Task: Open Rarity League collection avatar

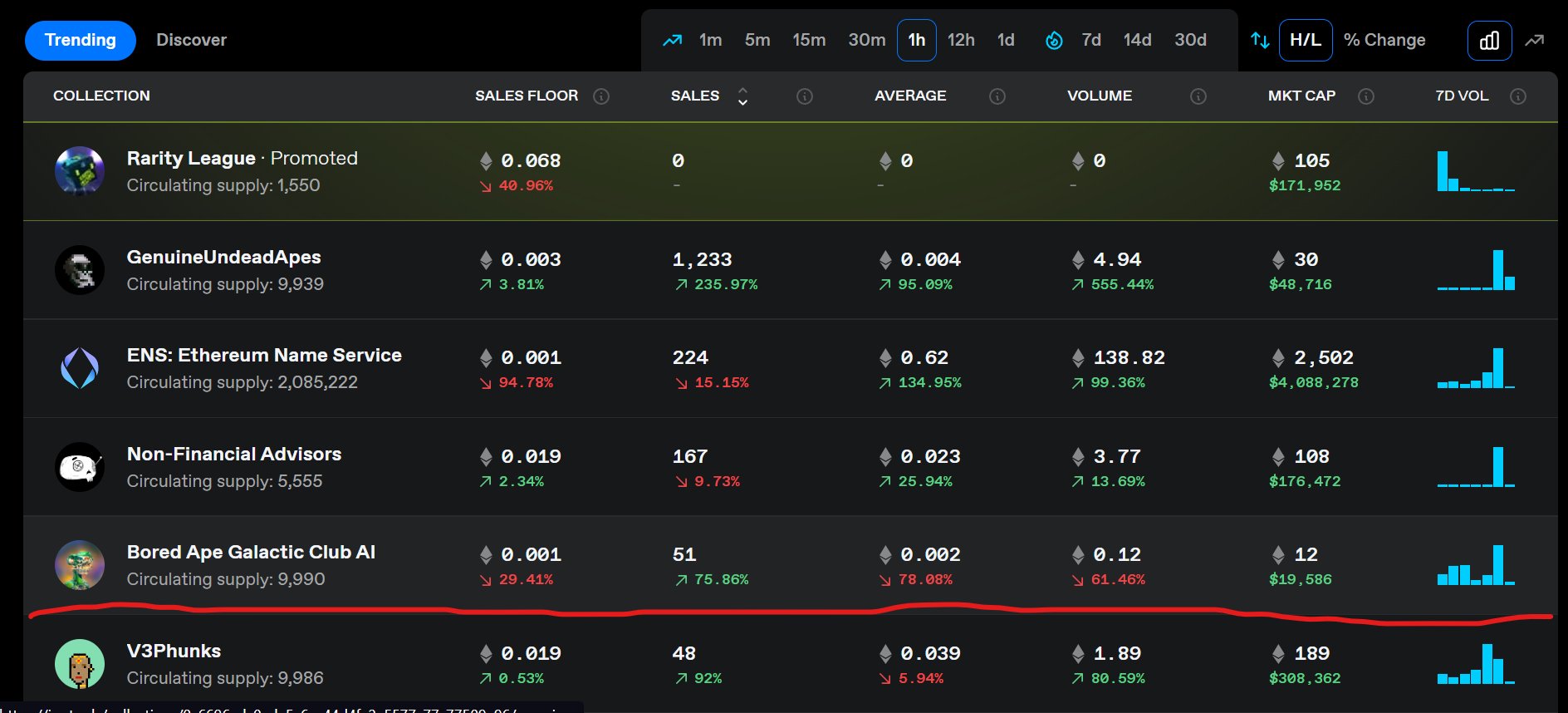Action: pyautogui.click(x=80, y=171)
